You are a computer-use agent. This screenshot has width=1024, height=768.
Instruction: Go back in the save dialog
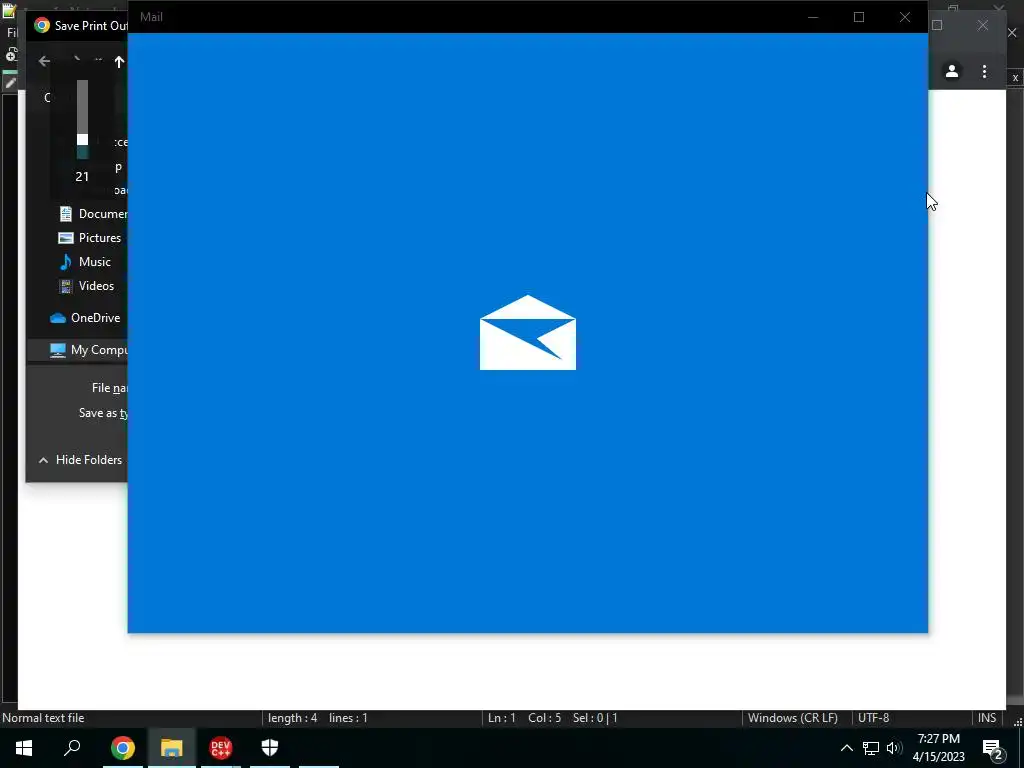(44, 61)
